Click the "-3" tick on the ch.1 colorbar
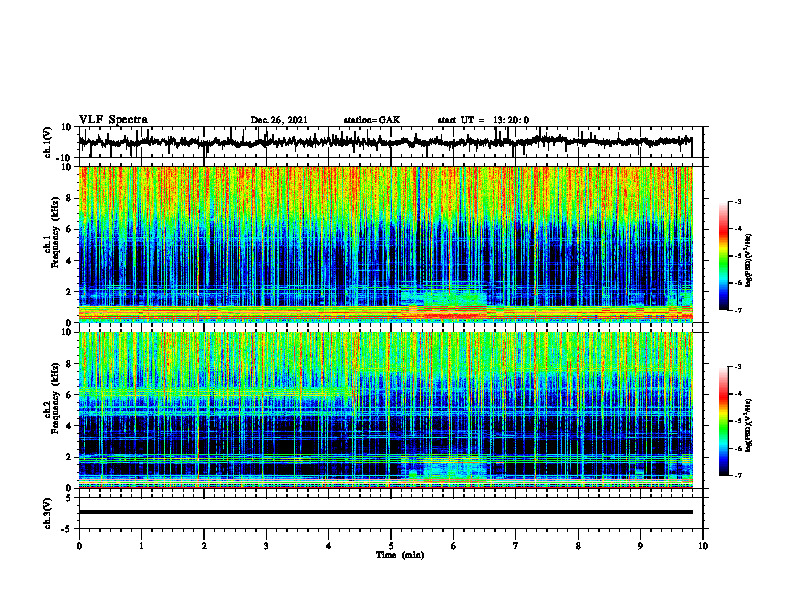792x612 pixels. tap(737, 201)
